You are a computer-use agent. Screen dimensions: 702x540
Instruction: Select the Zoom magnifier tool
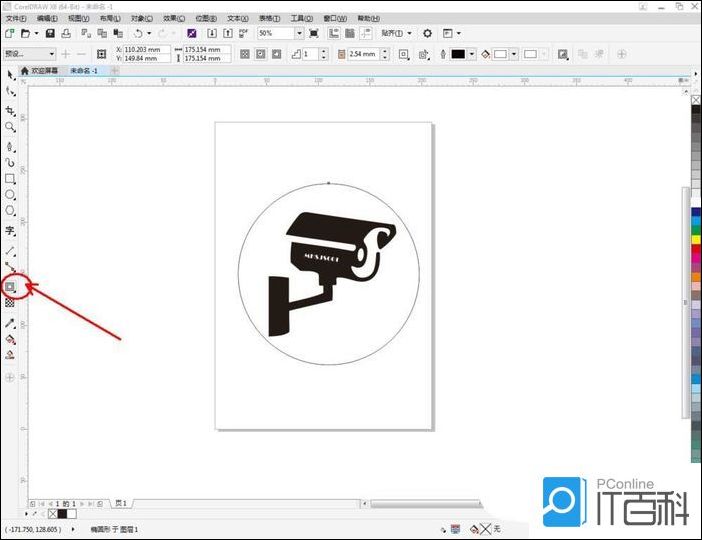(10, 128)
